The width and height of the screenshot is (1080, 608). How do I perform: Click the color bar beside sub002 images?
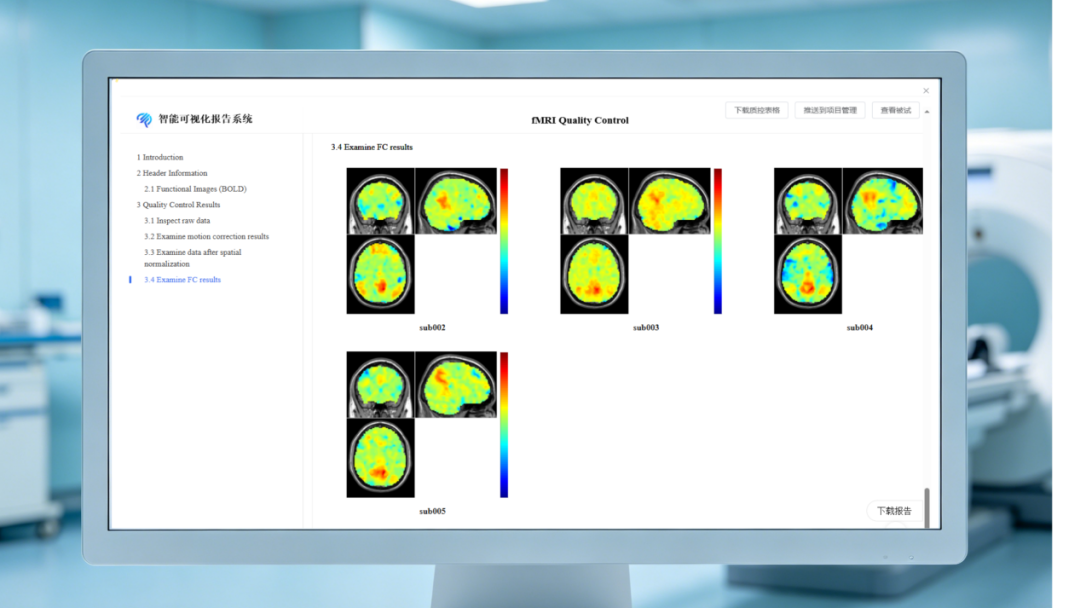(504, 241)
